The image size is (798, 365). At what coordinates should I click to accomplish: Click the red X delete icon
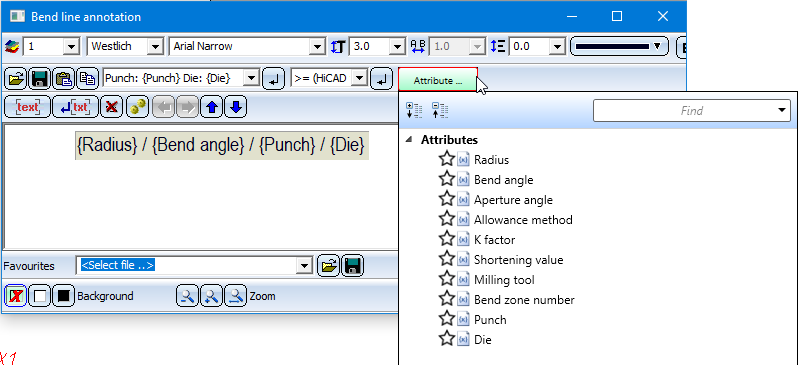(x=111, y=107)
